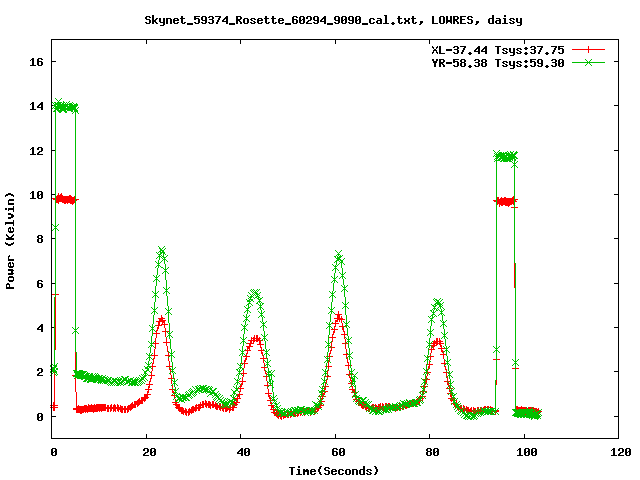
Task: Click red curve peak near 82 seconds
Action: 438,341
